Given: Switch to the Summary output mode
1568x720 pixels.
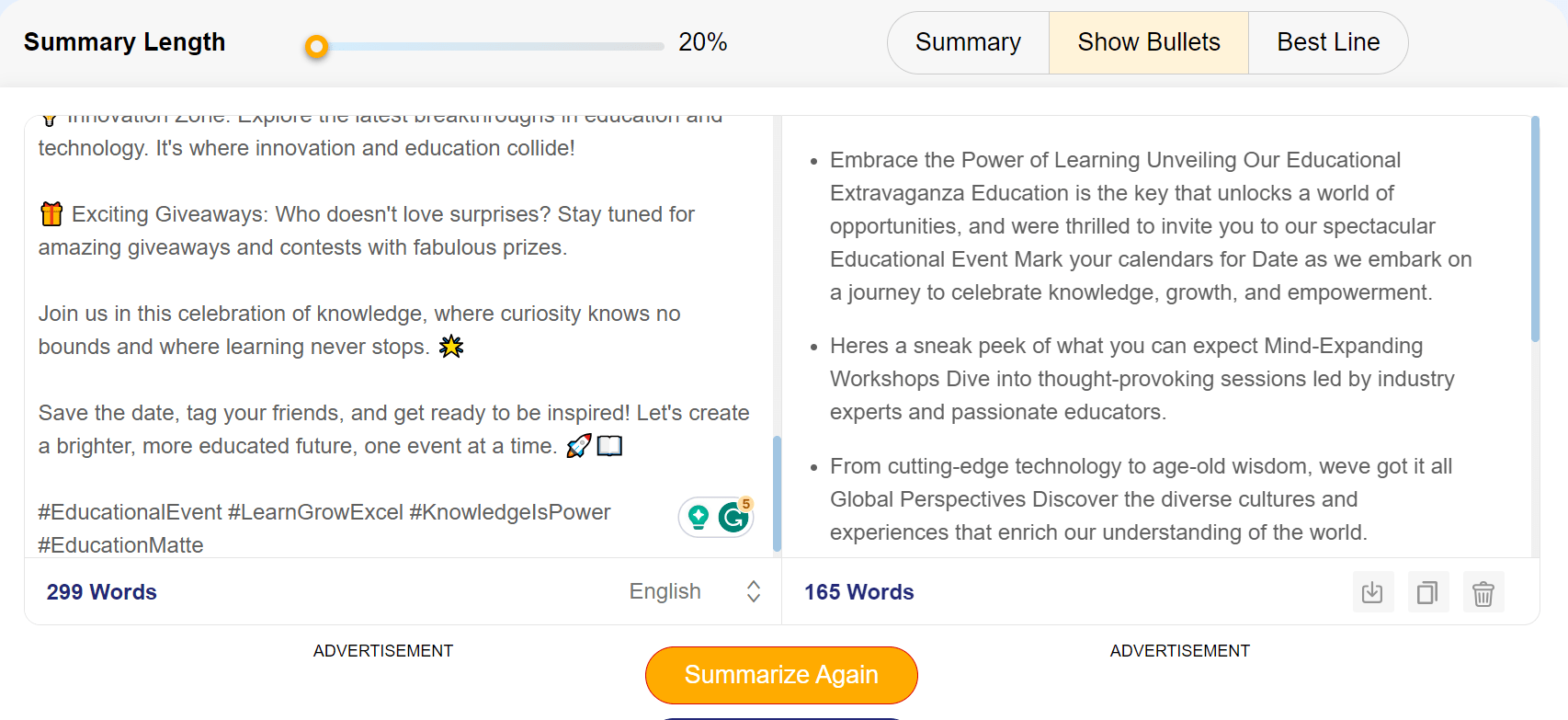Looking at the screenshot, I should [x=968, y=42].
